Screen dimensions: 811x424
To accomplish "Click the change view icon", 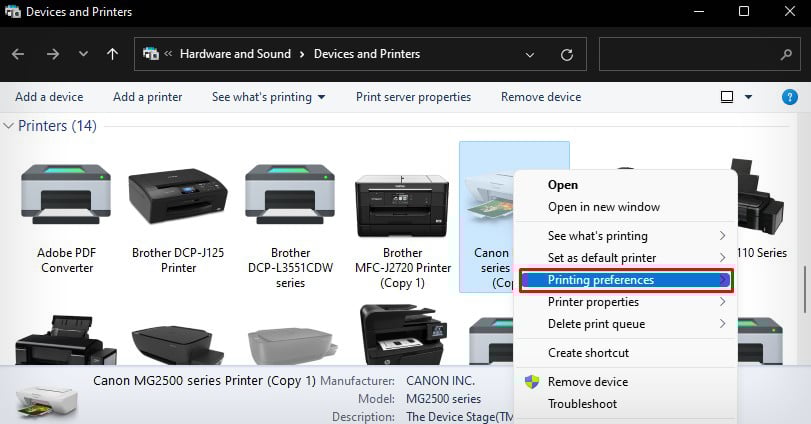I will coord(727,97).
